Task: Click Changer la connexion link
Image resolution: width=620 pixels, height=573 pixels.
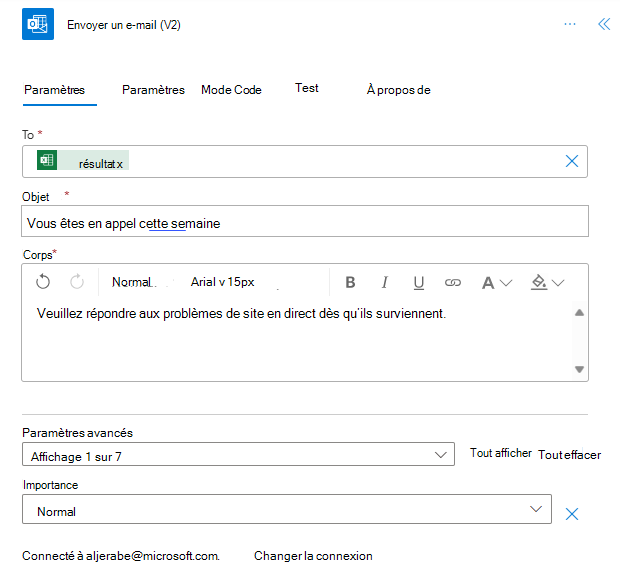Action: pos(313,556)
